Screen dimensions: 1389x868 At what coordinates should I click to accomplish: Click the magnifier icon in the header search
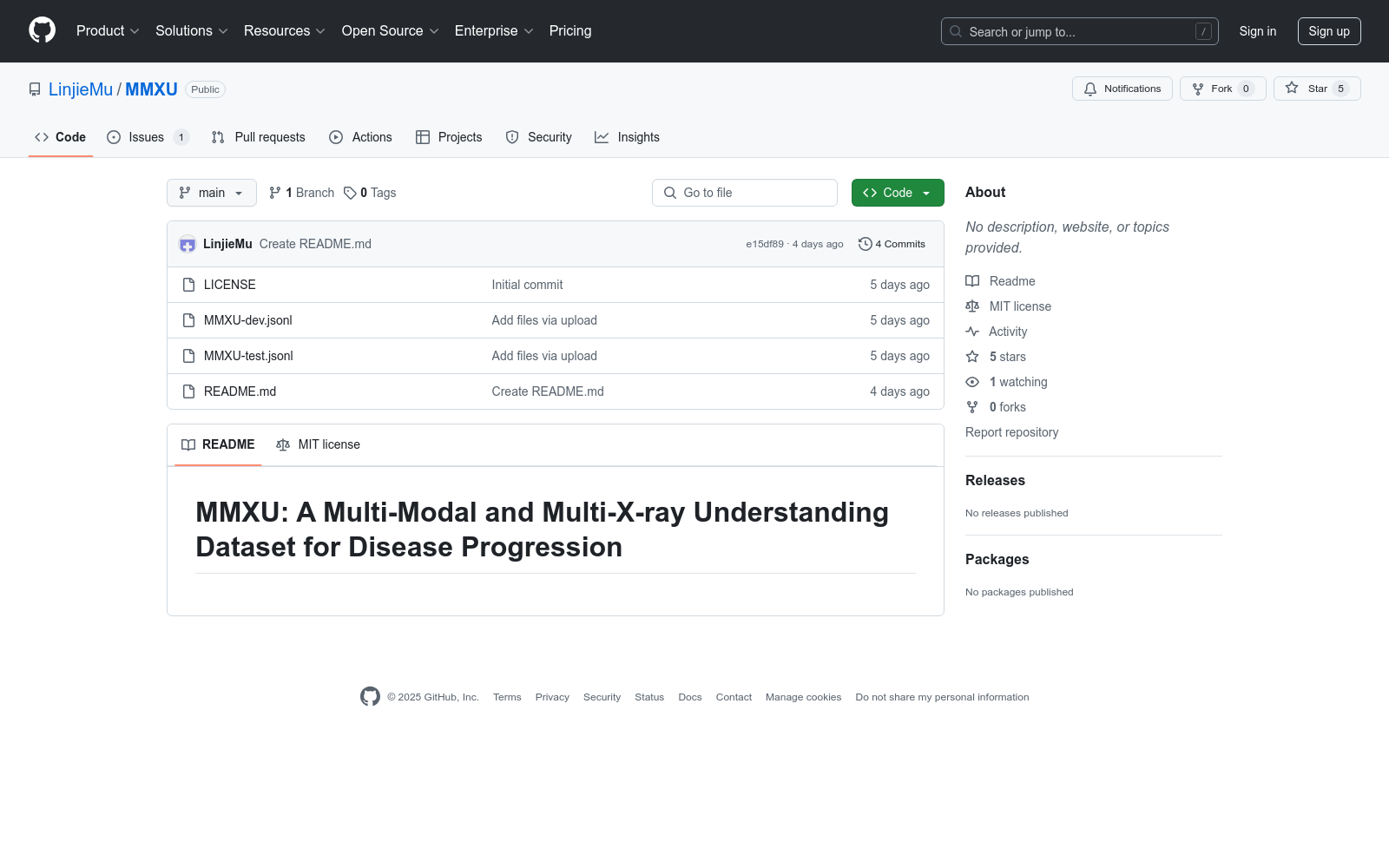tap(956, 31)
